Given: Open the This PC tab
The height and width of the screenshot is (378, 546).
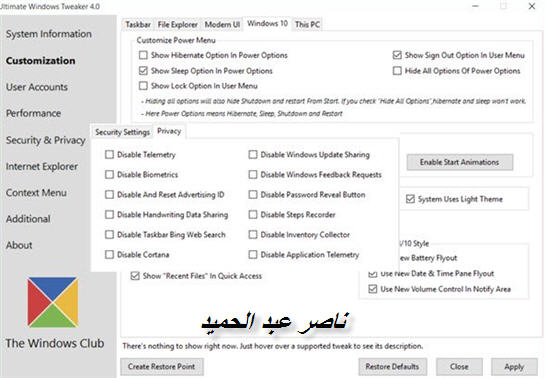Looking at the screenshot, I should [307, 25].
